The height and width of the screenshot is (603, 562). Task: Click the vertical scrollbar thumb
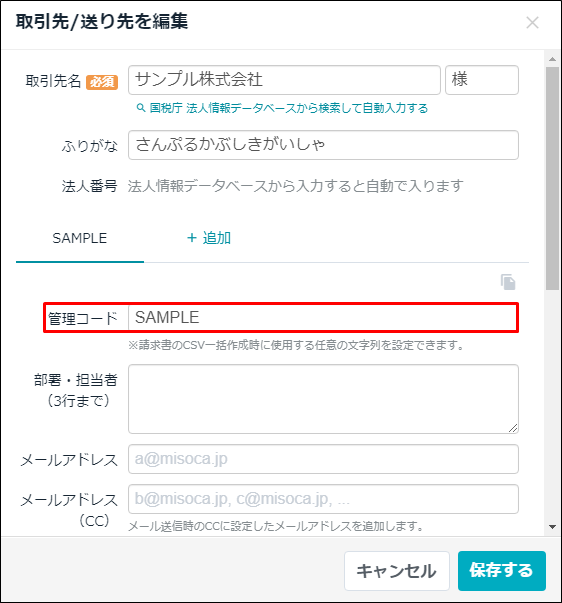(552, 178)
